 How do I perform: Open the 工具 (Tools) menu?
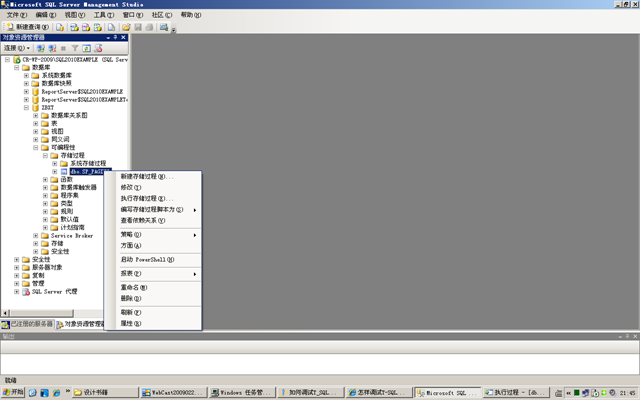104,15
